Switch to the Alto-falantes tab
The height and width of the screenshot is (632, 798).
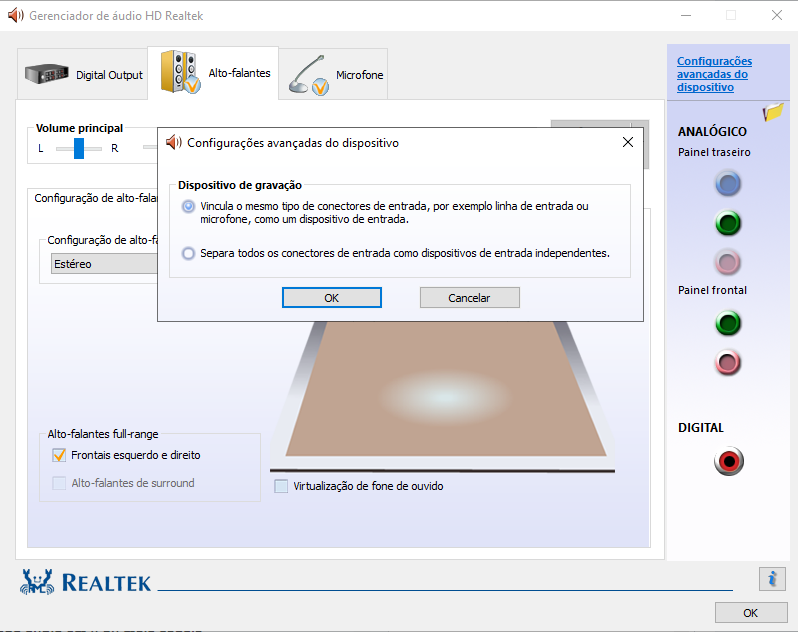(x=213, y=73)
